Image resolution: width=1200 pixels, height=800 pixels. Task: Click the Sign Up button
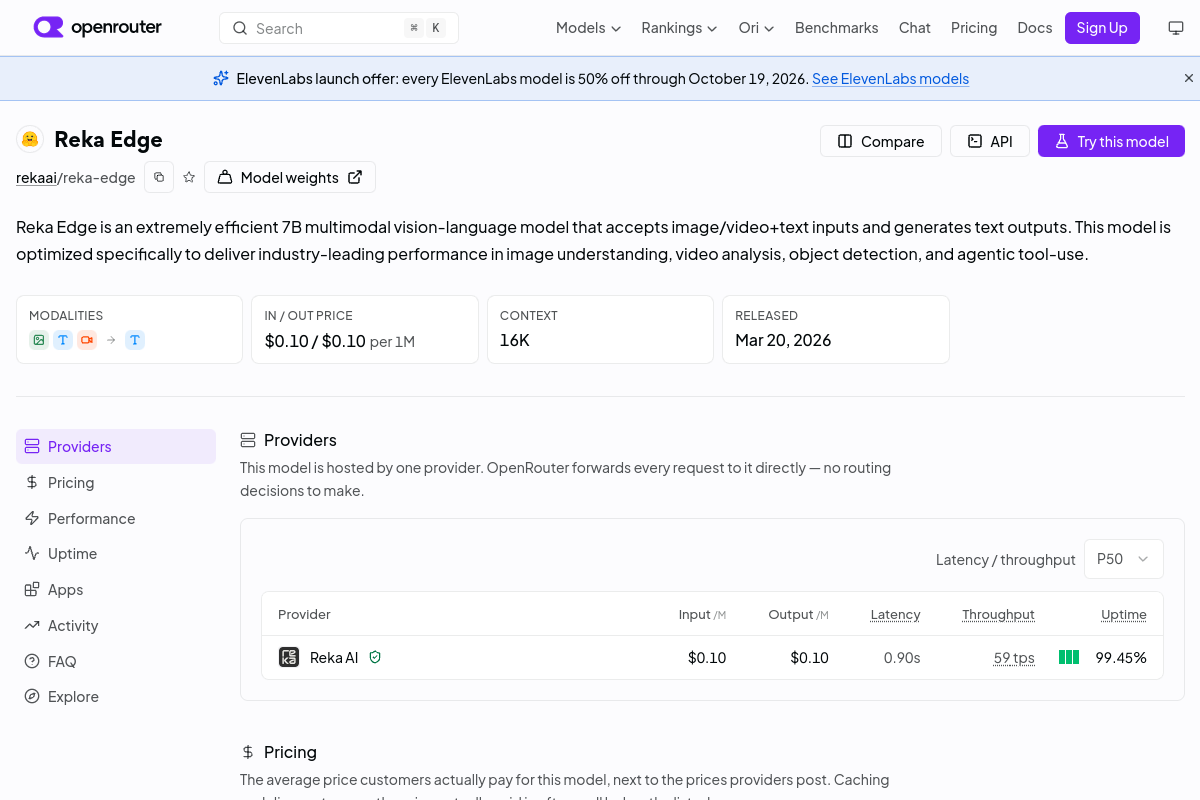tap(1102, 28)
